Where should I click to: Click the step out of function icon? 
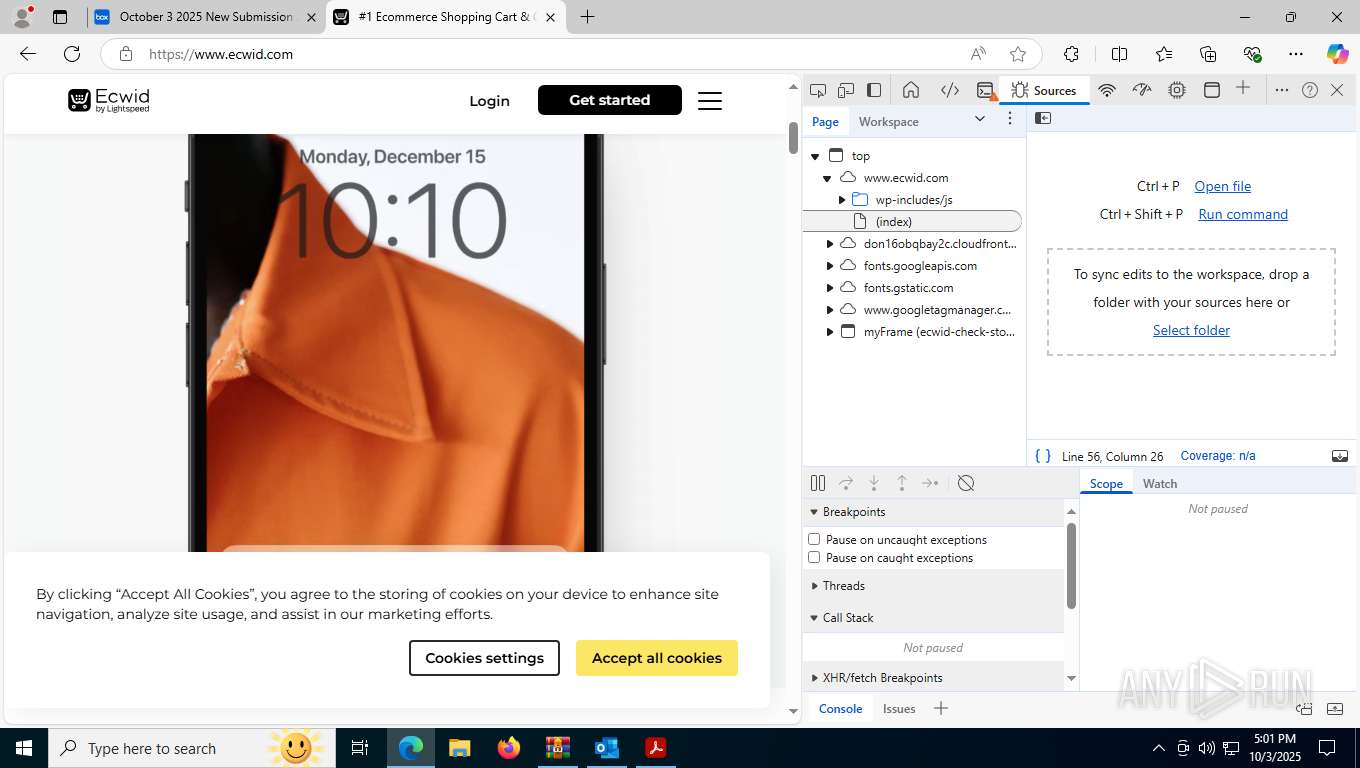[902, 483]
